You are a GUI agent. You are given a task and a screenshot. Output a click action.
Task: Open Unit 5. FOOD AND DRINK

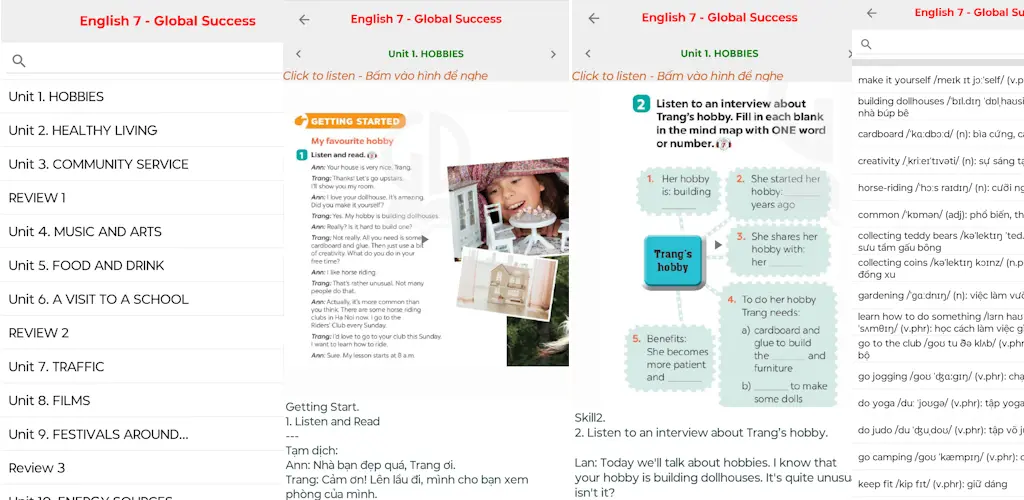[142, 266]
